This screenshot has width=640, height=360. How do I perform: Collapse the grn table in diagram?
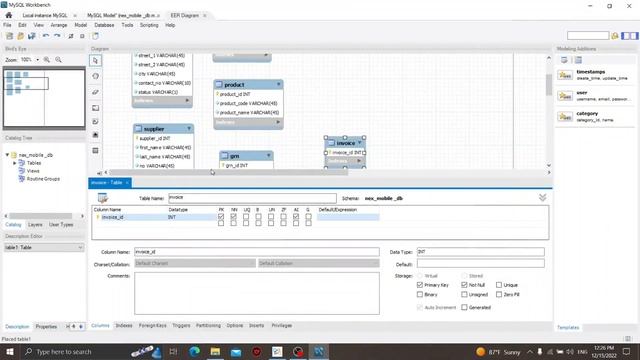click(x=269, y=156)
